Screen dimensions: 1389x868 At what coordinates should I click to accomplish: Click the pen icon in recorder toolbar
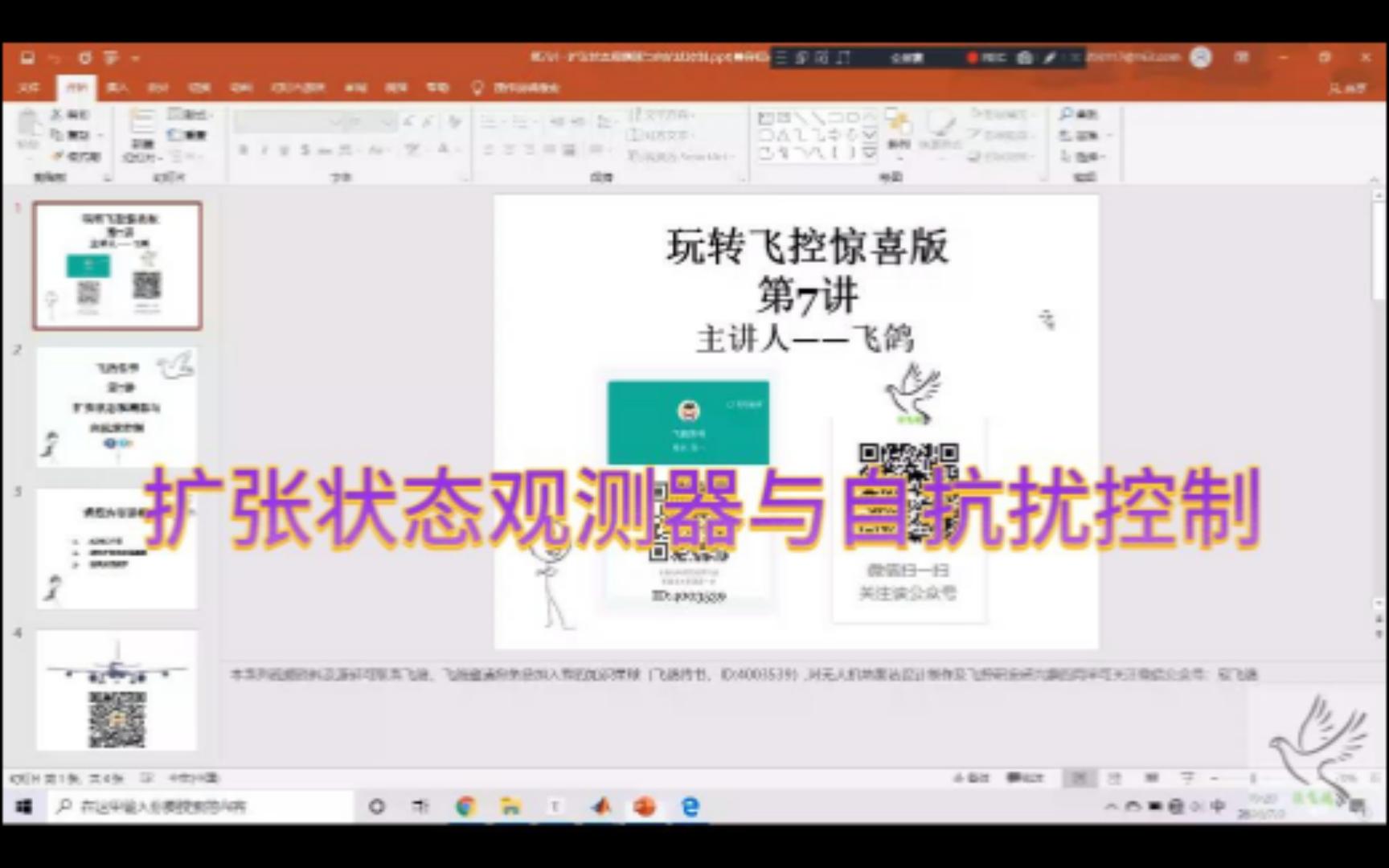[1050, 57]
